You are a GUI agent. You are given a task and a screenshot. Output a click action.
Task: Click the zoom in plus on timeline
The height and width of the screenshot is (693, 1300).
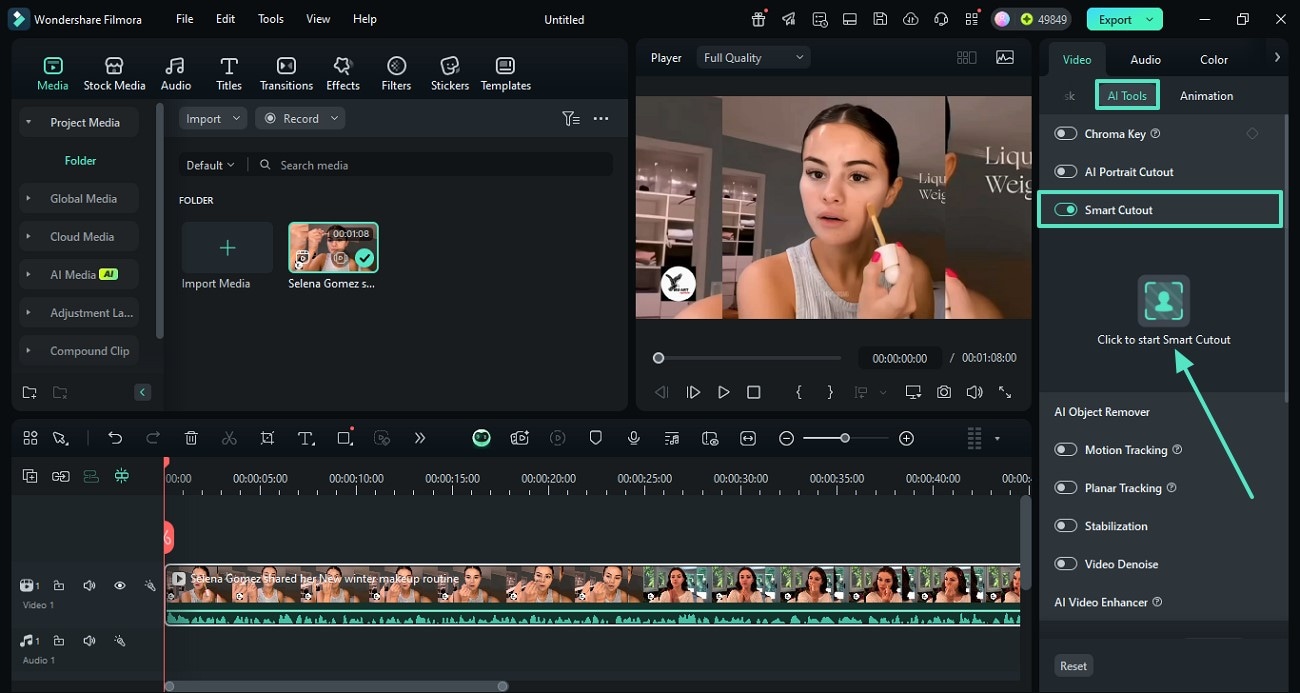click(906, 438)
